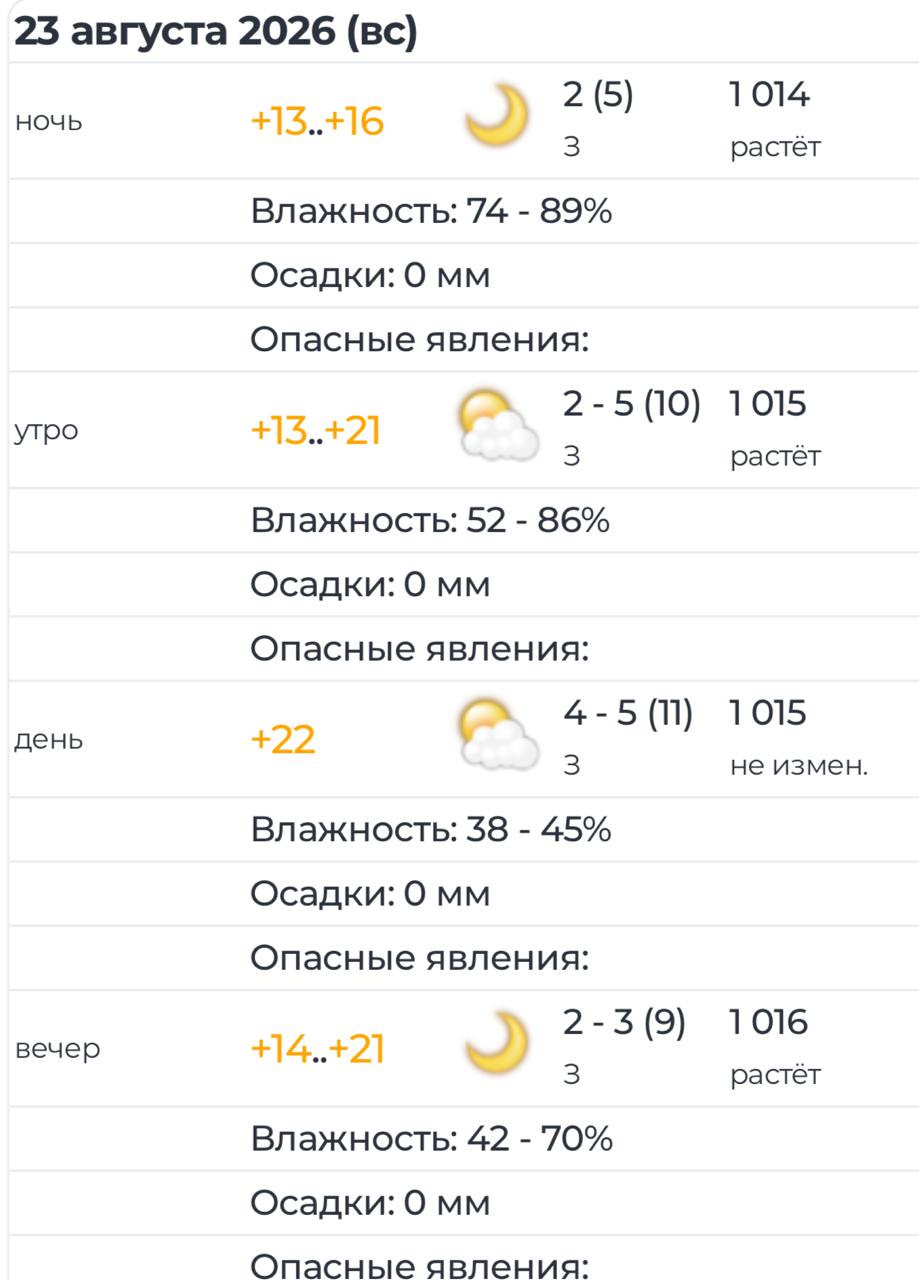The width and height of the screenshot is (919, 1280).
Task: Select the 23 августа 2026 (вс) heading
Action: [x=214, y=33]
